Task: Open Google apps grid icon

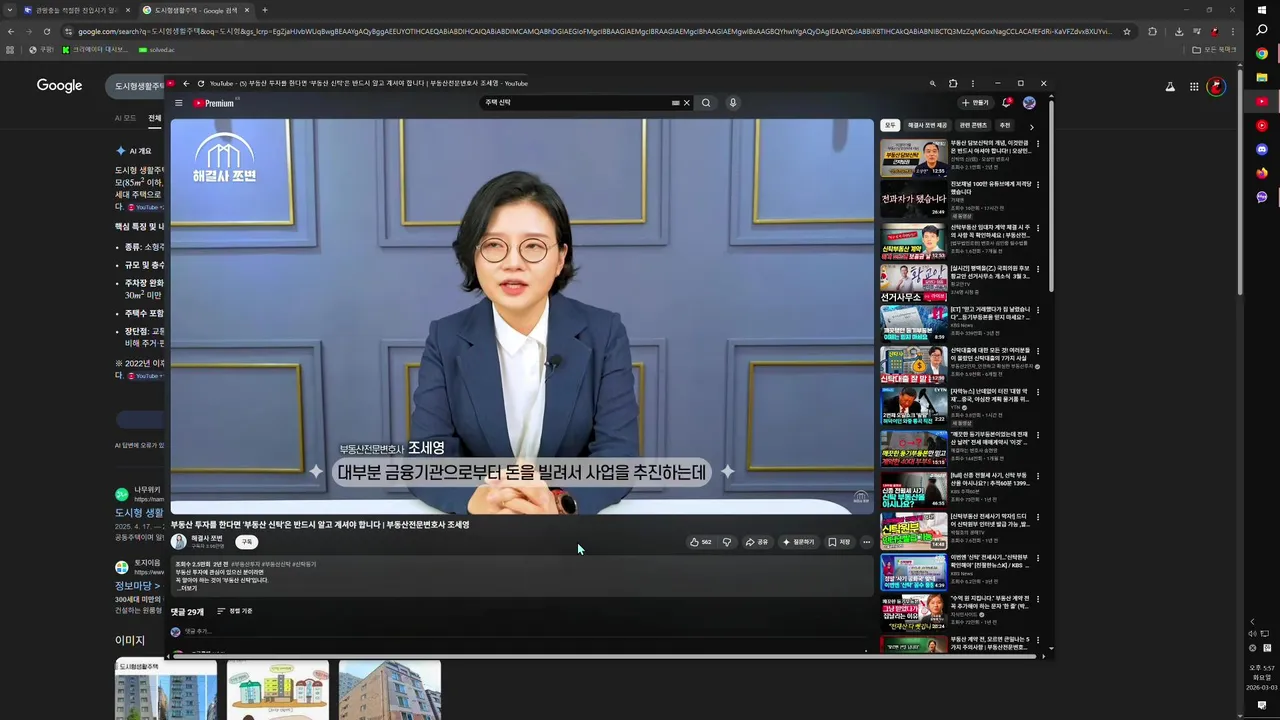Action: click(1194, 87)
